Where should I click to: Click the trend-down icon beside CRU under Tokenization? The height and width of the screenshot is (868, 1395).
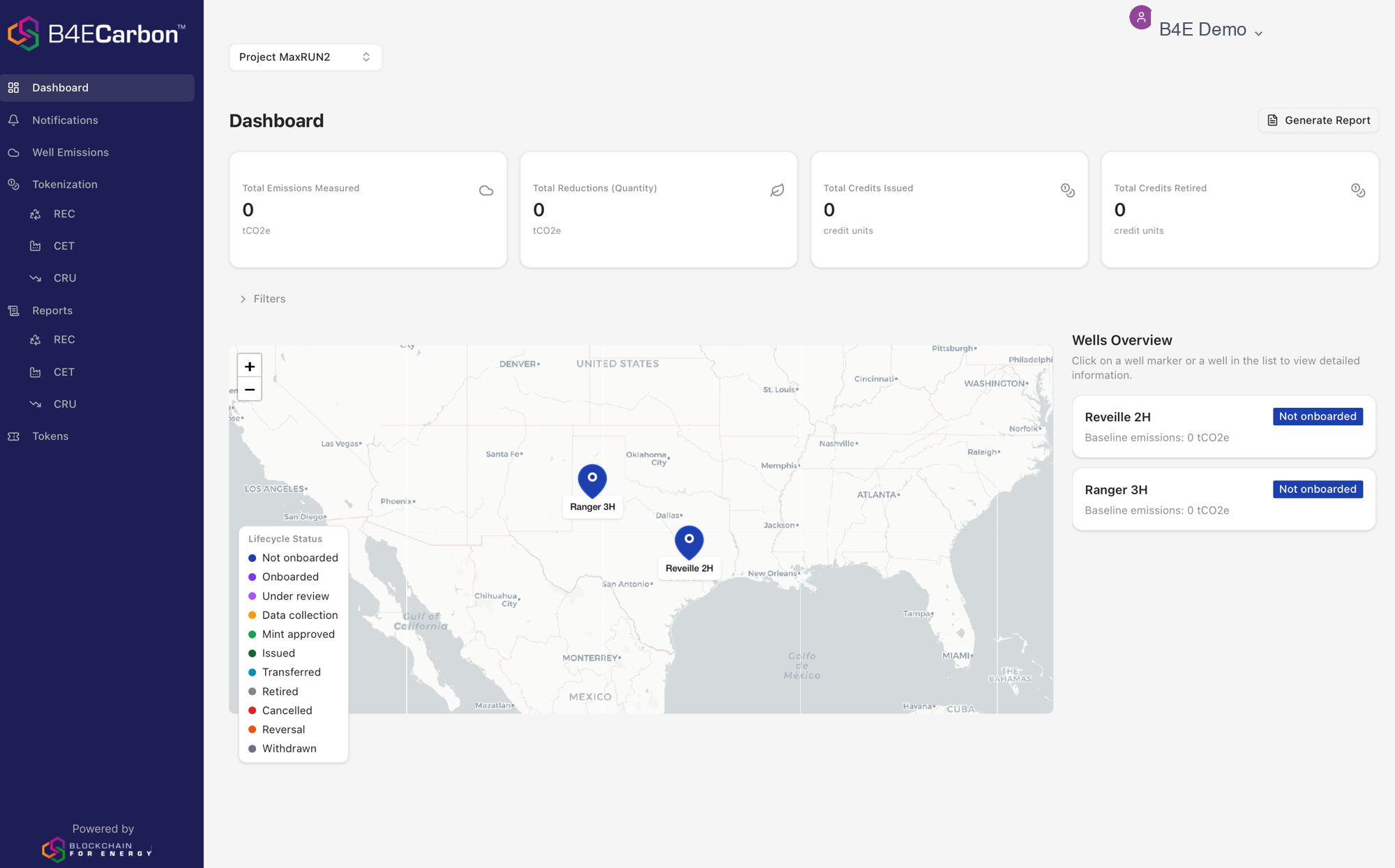point(36,278)
